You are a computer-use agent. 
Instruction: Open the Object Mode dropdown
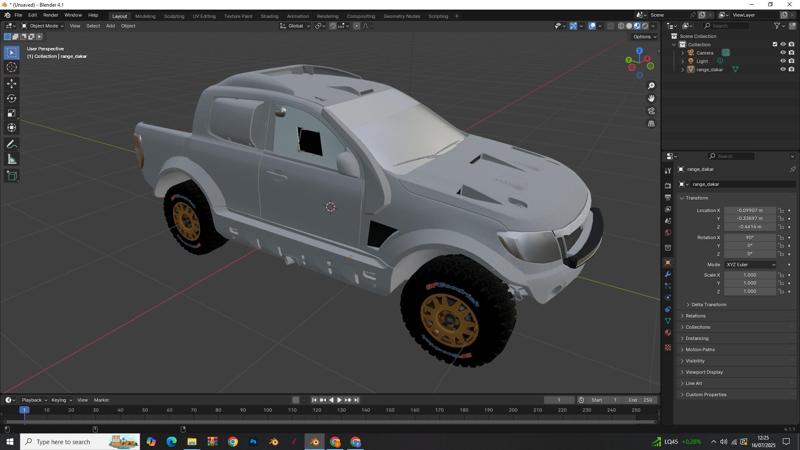point(42,26)
